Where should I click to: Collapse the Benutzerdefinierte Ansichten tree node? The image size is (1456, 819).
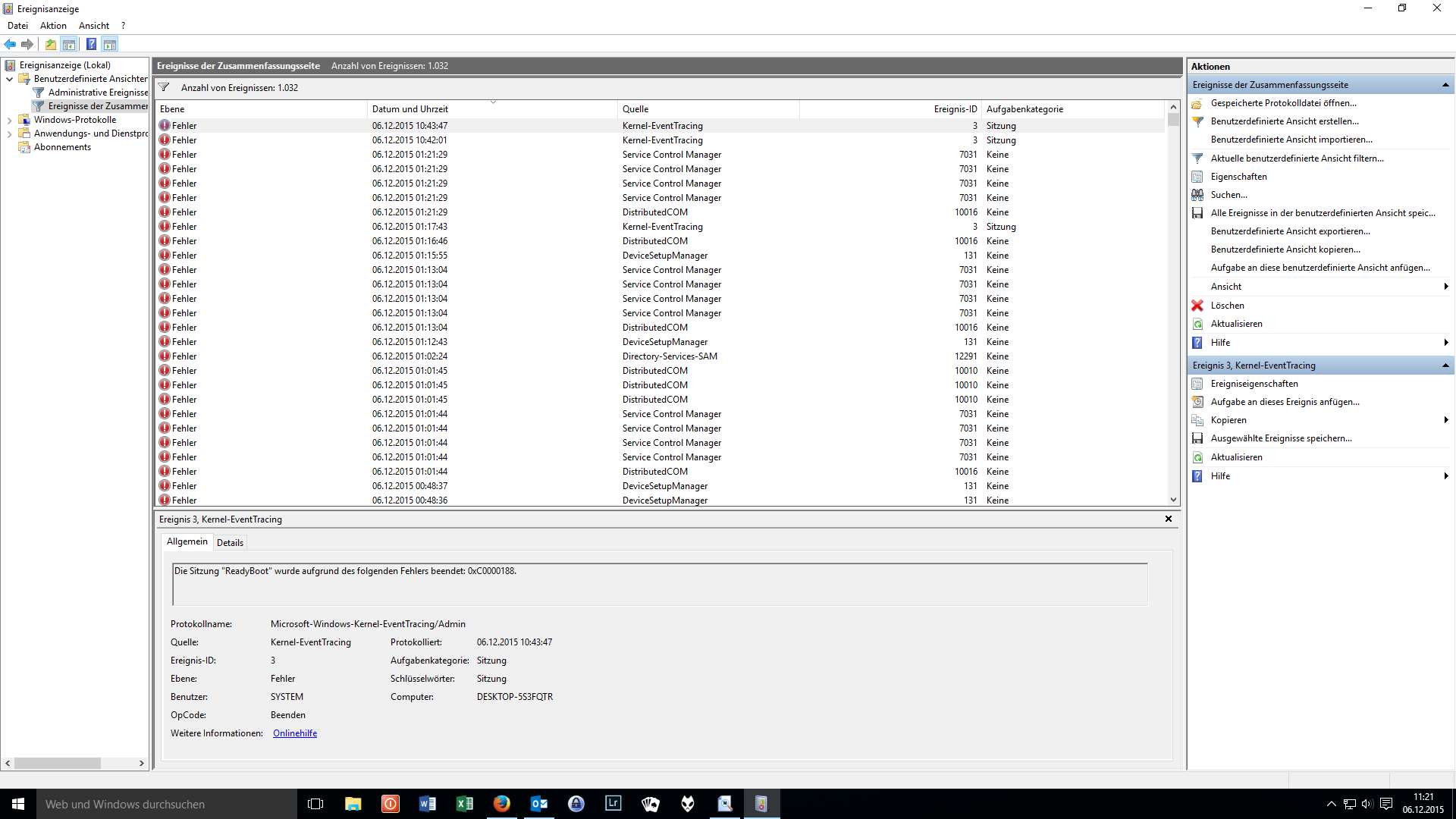(x=9, y=79)
